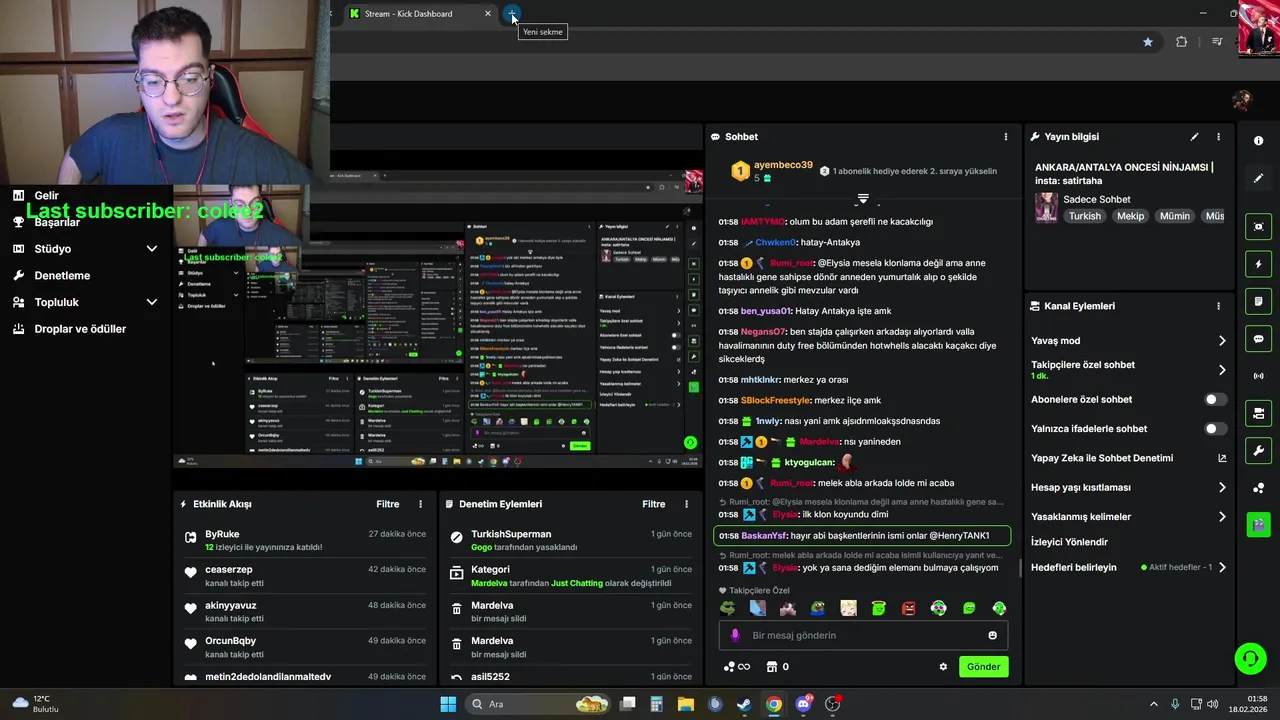Toggle the document panel icon in right sidebar

1258,302
